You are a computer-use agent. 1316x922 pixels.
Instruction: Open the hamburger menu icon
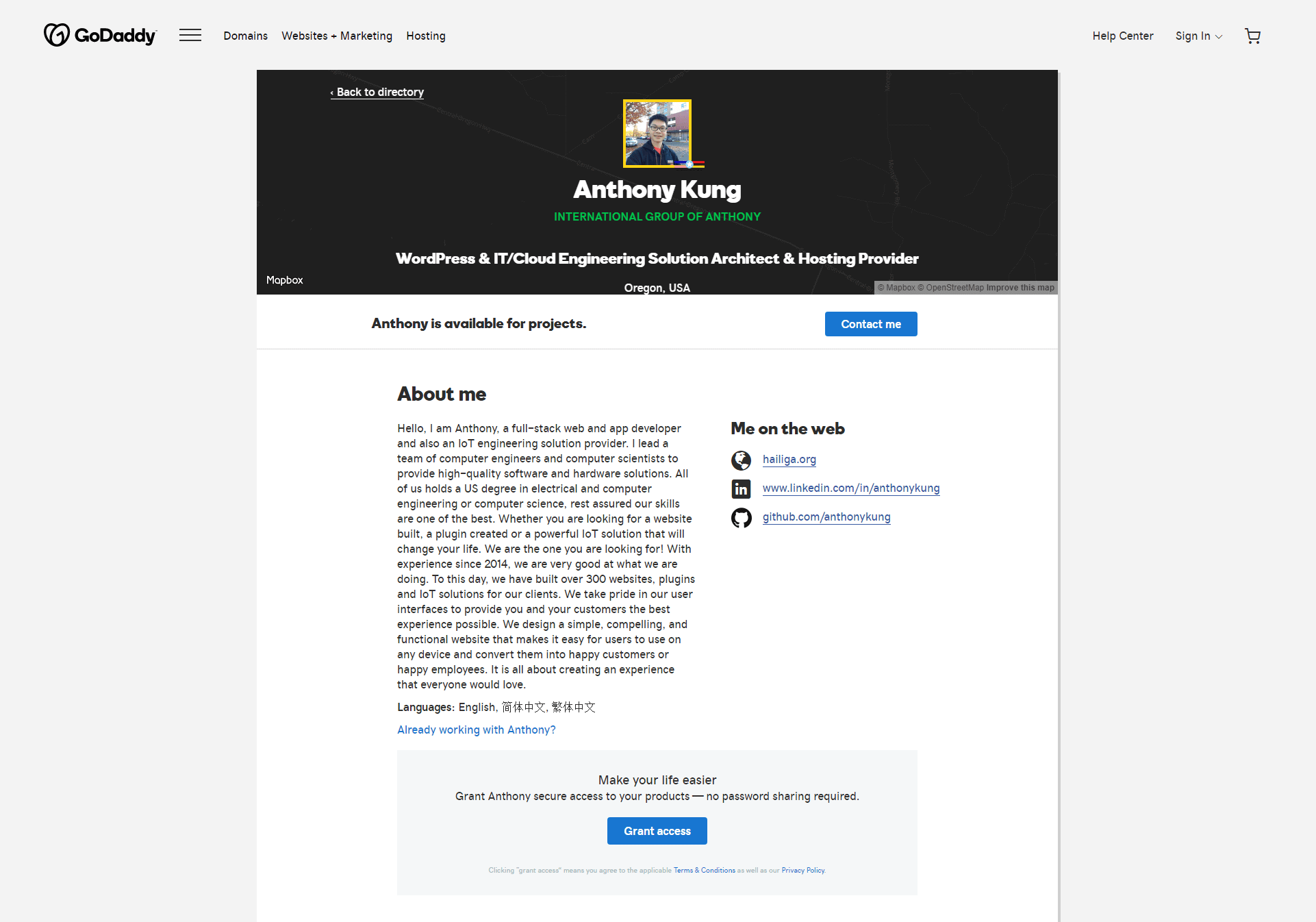(x=190, y=36)
